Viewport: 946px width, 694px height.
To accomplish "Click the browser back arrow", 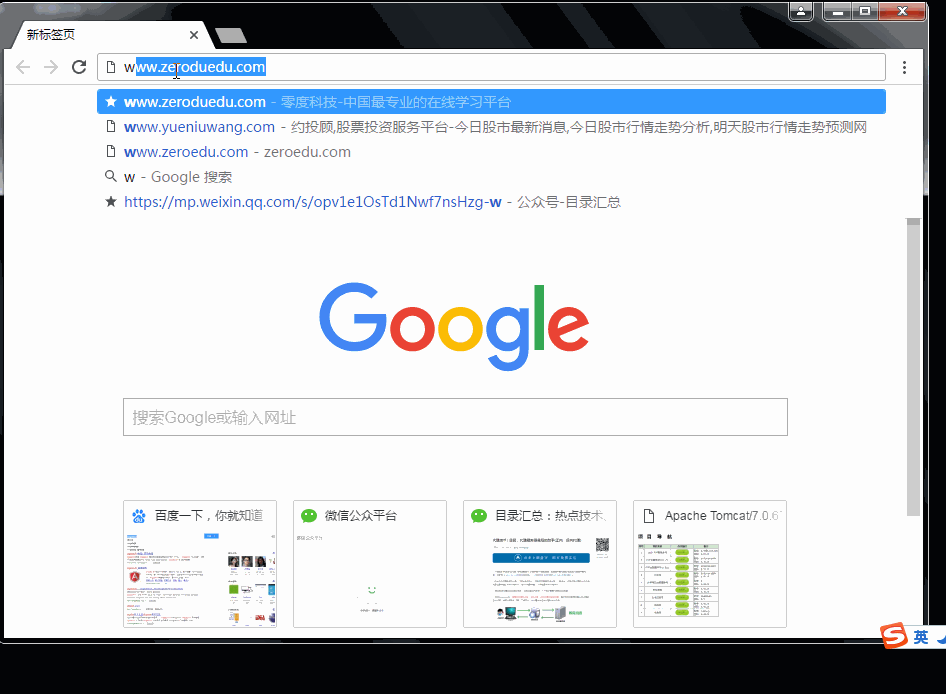I will click(x=23, y=67).
